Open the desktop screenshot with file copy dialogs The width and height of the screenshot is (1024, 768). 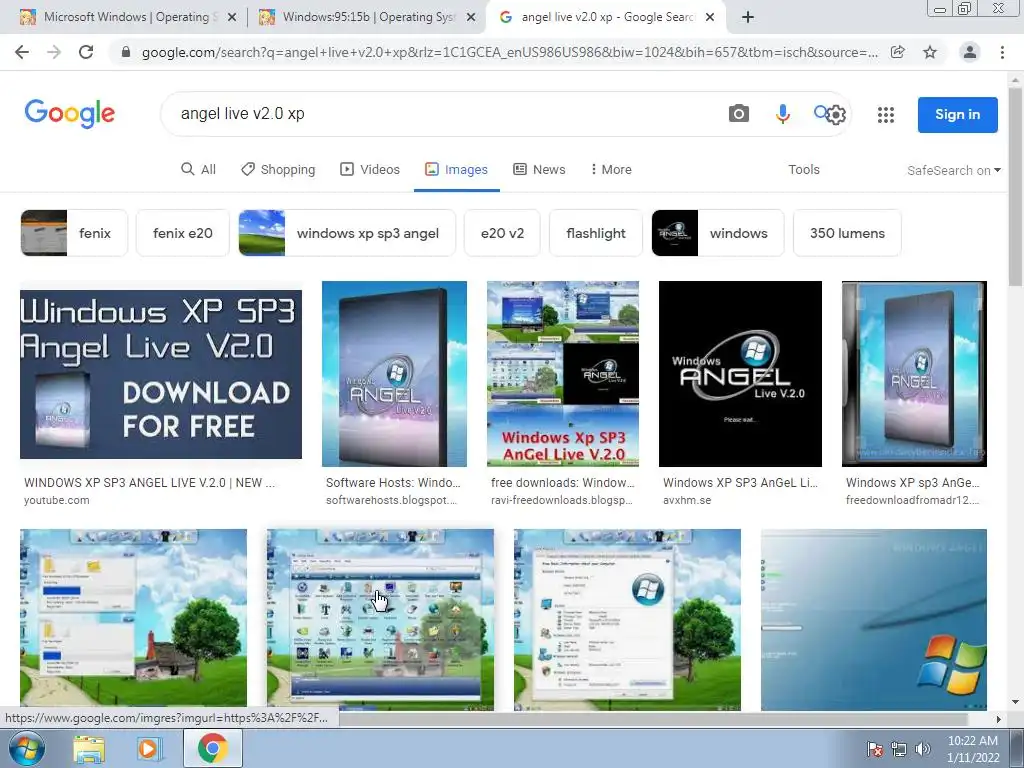pyautogui.click(x=133, y=619)
